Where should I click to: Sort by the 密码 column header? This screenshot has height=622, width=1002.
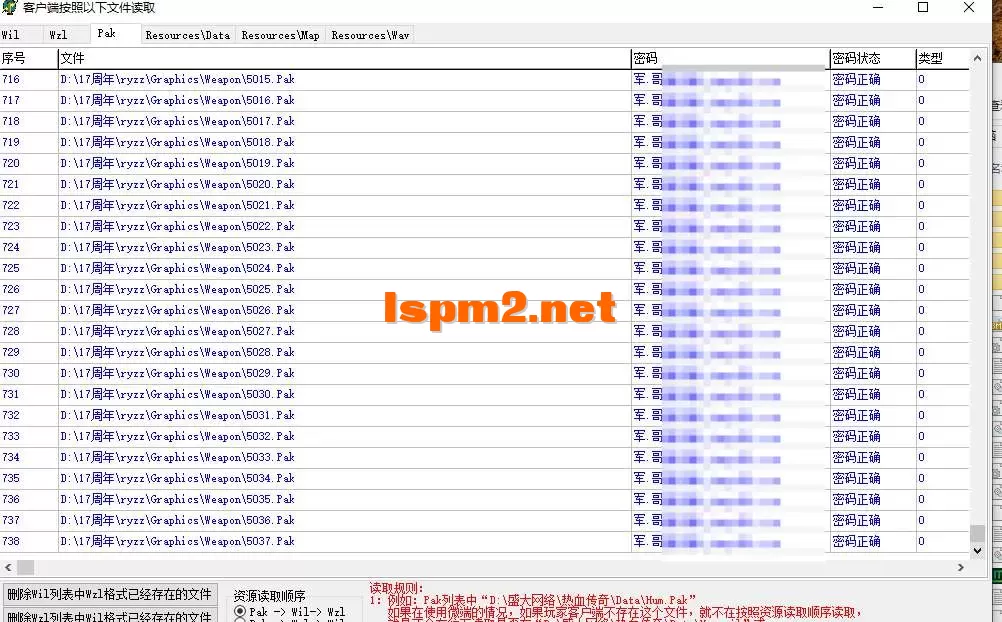pyautogui.click(x=730, y=59)
